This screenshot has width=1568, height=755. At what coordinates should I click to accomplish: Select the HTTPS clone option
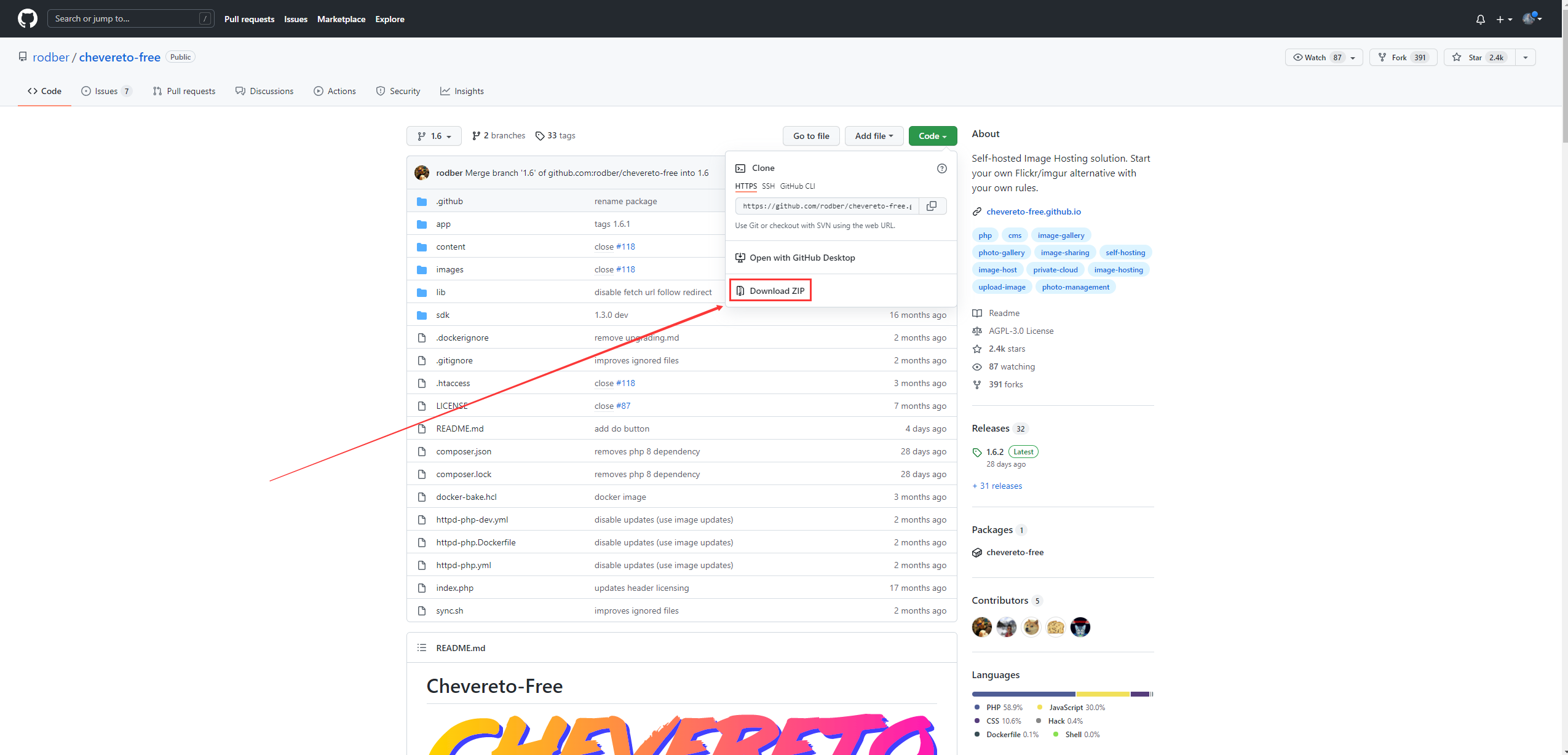click(746, 186)
